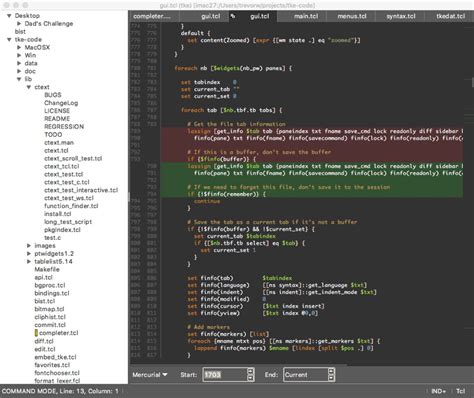Image resolution: width=474 pixels, height=398 pixels.
Task: Collapse the Desktop folder in sidebar
Action: point(9,16)
